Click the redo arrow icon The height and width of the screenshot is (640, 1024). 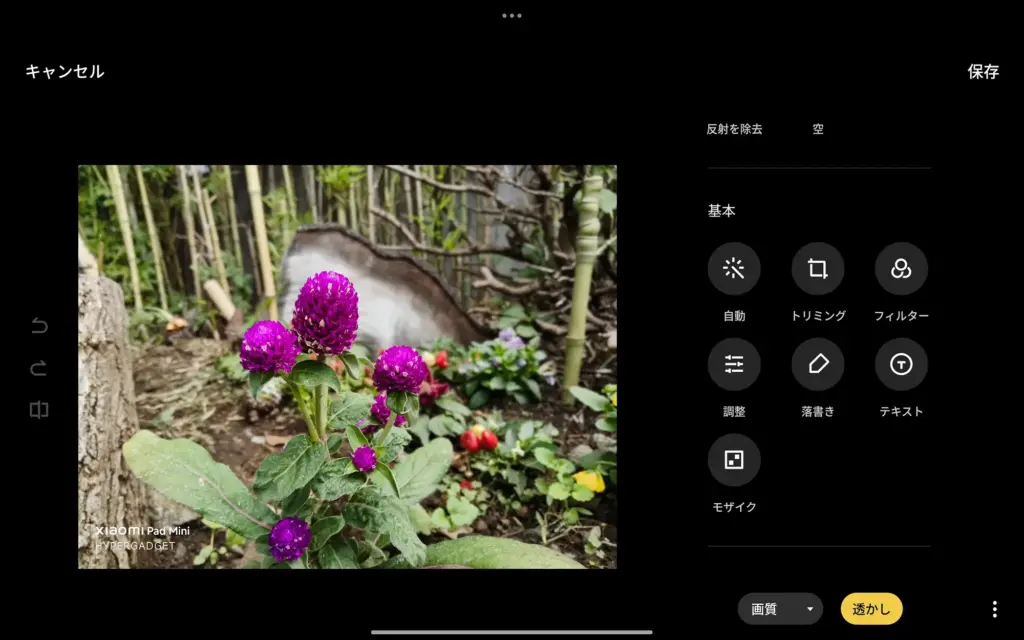click(39, 367)
